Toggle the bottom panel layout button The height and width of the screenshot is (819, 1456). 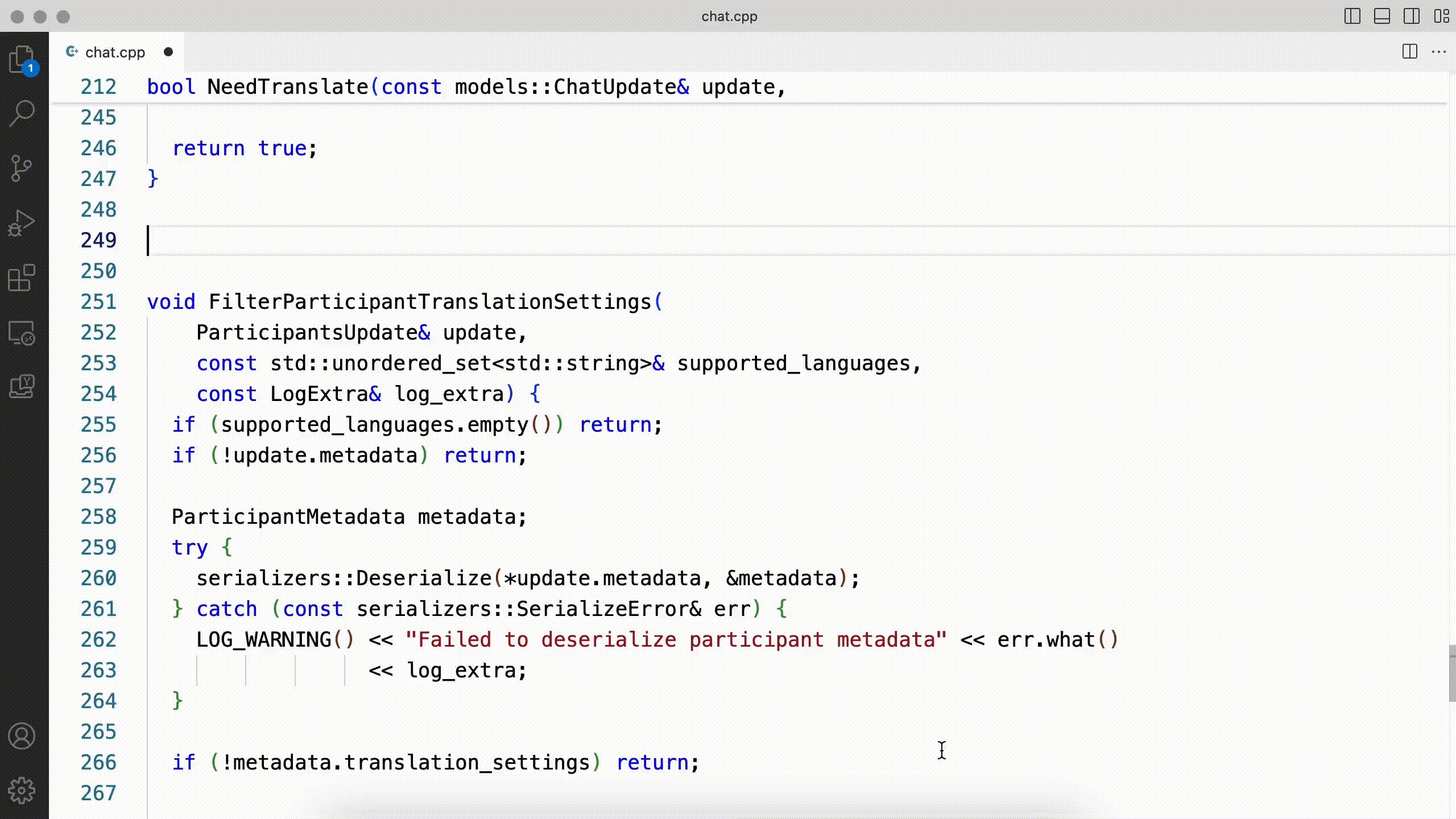[x=1381, y=16]
